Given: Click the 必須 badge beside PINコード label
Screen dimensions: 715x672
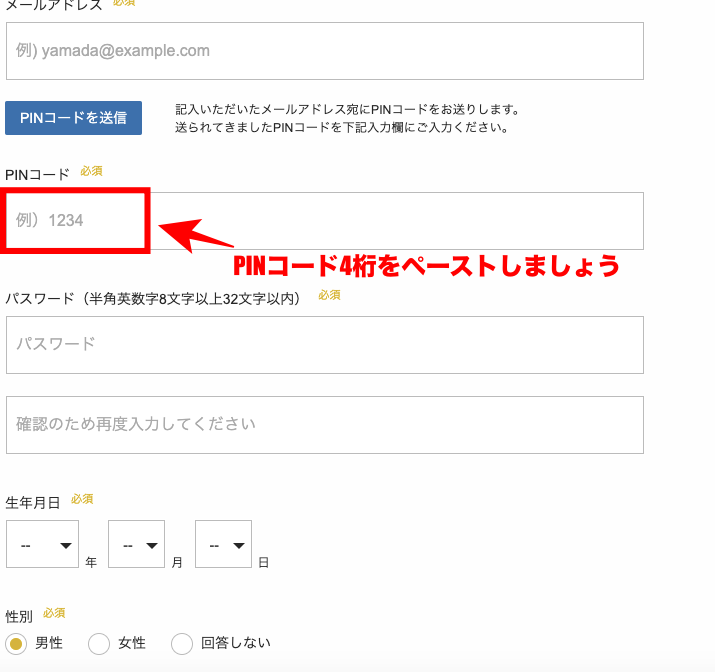Looking at the screenshot, I should click(x=91, y=171).
